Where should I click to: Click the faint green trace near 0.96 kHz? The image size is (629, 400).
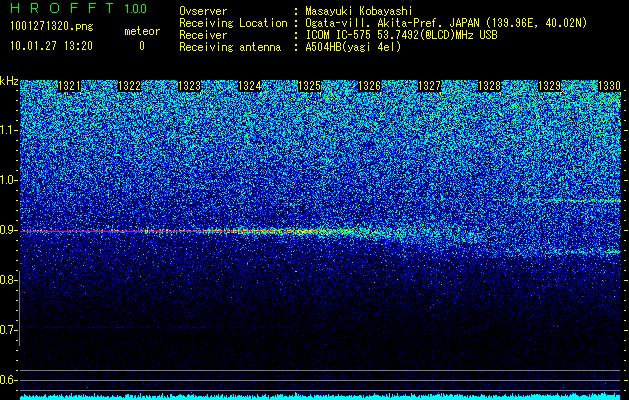(x=578, y=200)
